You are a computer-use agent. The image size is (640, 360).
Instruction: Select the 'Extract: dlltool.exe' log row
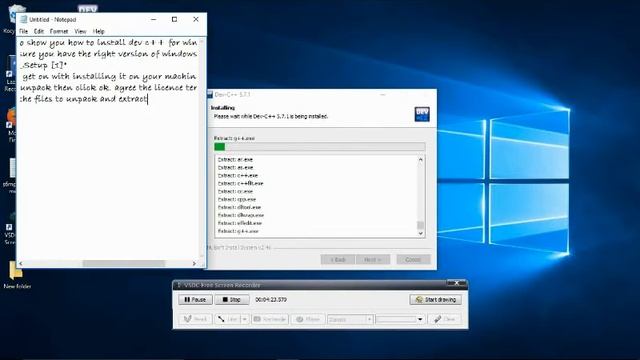click(x=239, y=207)
